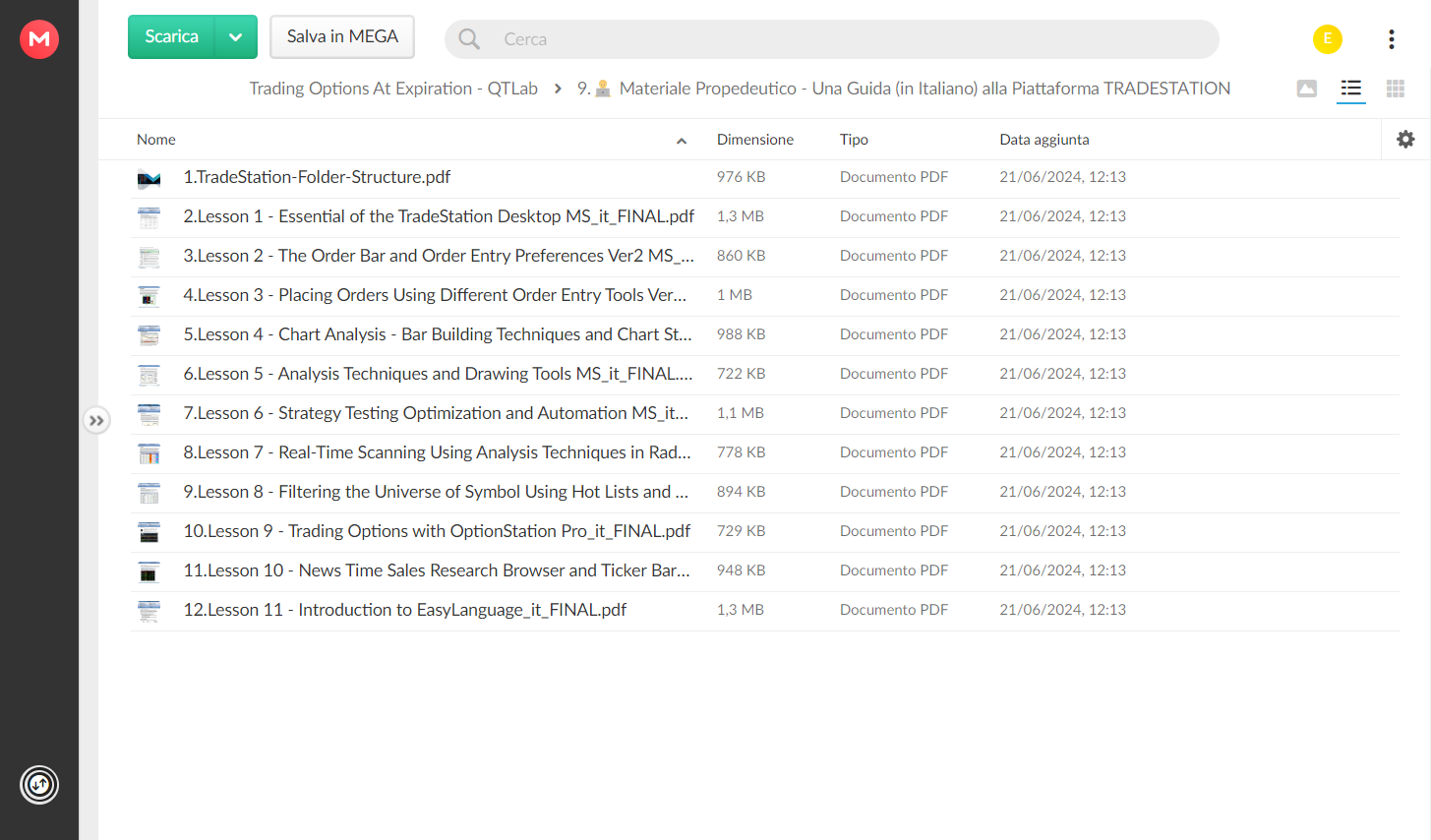1431x840 pixels.
Task: Expand the left sidebar with double-arrow button
Action: click(96, 421)
